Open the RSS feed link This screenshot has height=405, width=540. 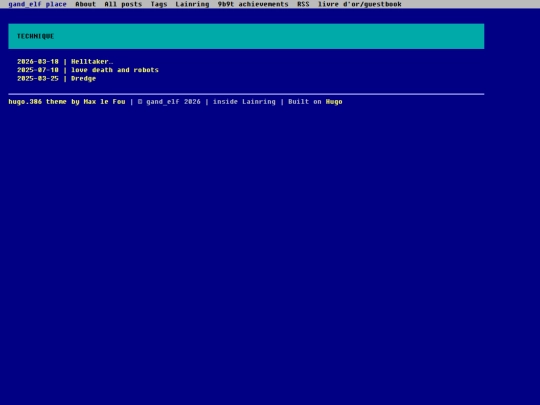pyautogui.click(x=303, y=4)
